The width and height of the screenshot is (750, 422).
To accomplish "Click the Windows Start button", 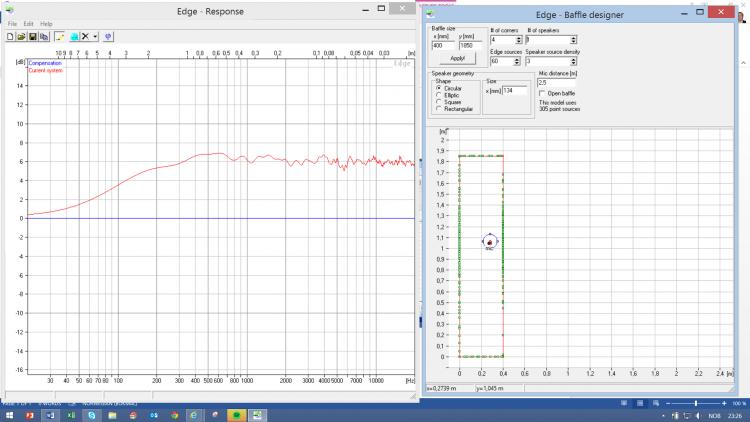I will [x=8, y=414].
